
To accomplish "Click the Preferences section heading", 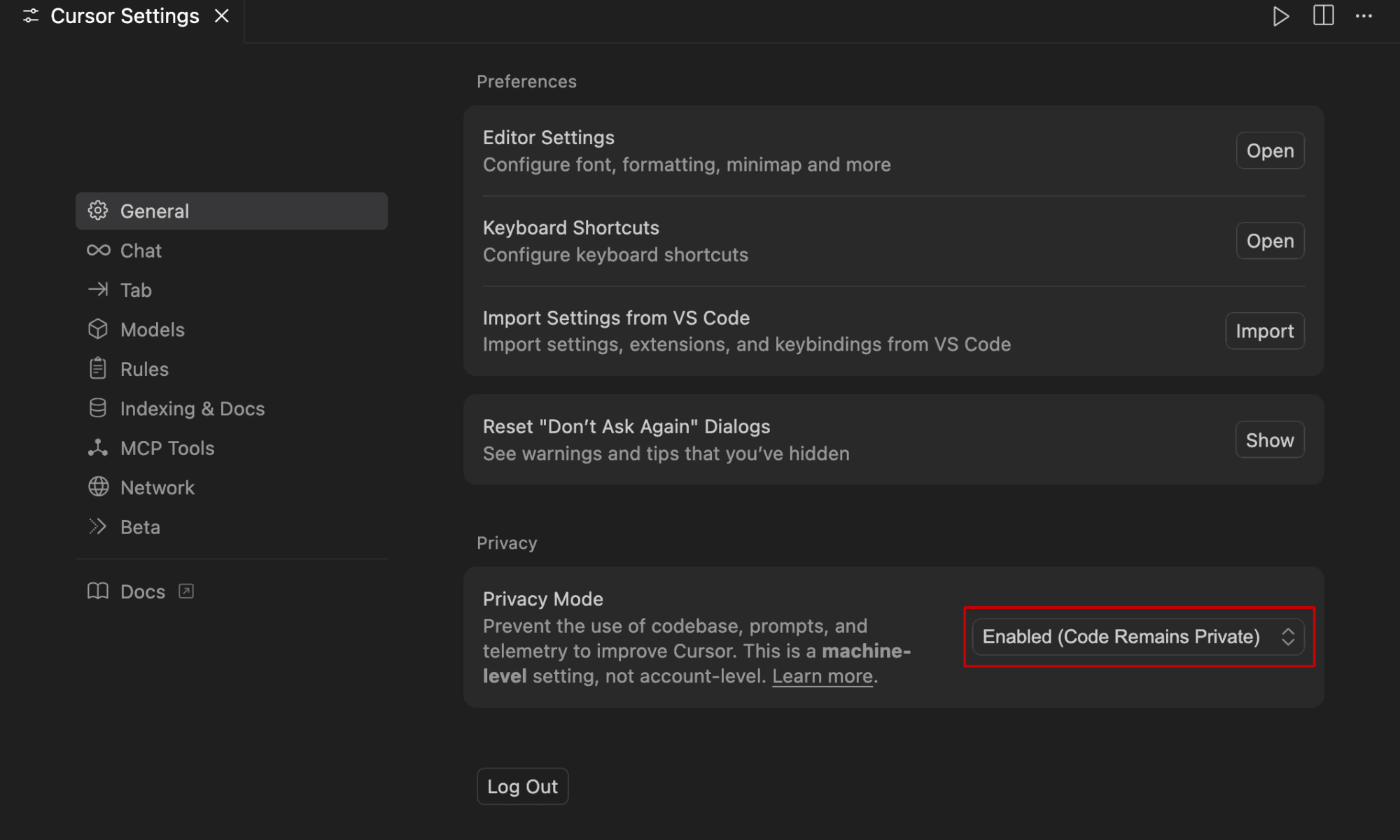I will tap(526, 81).
